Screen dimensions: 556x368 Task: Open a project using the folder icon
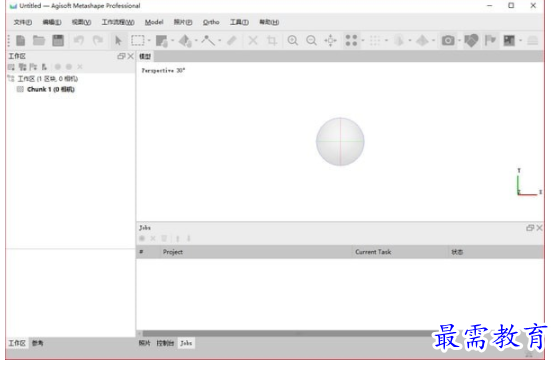click(39, 40)
